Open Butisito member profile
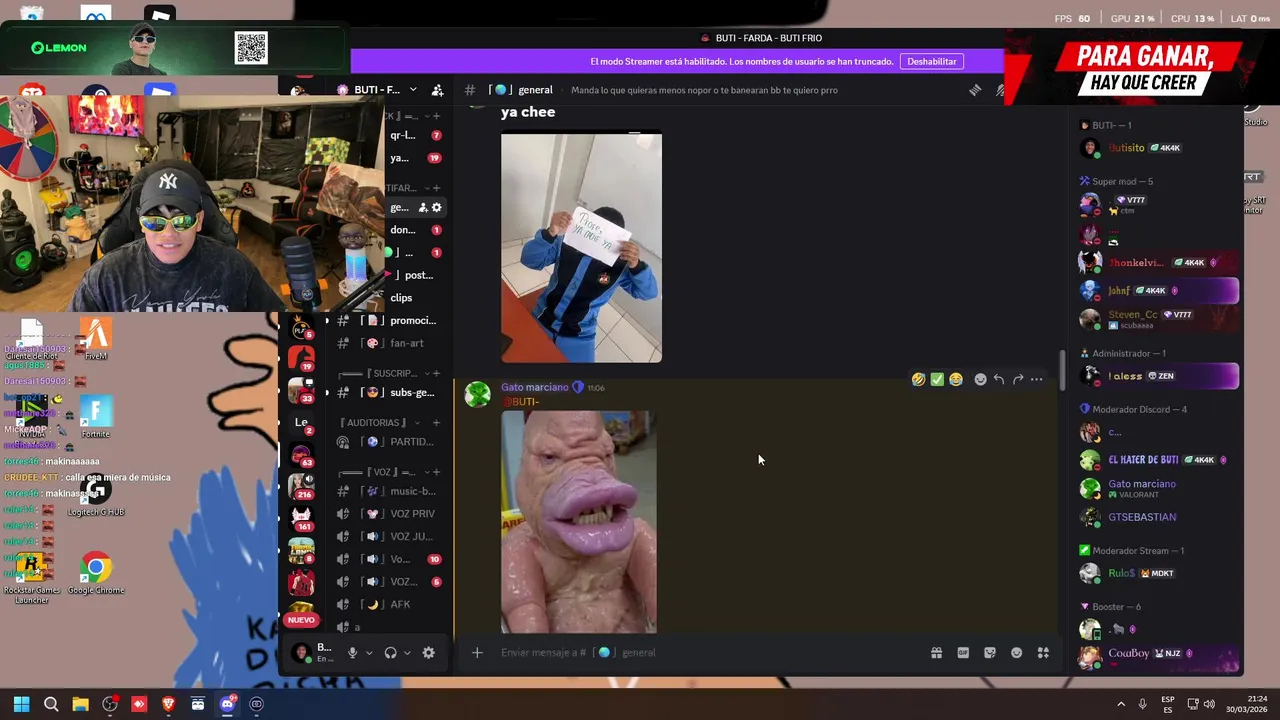 pyautogui.click(x=1126, y=148)
